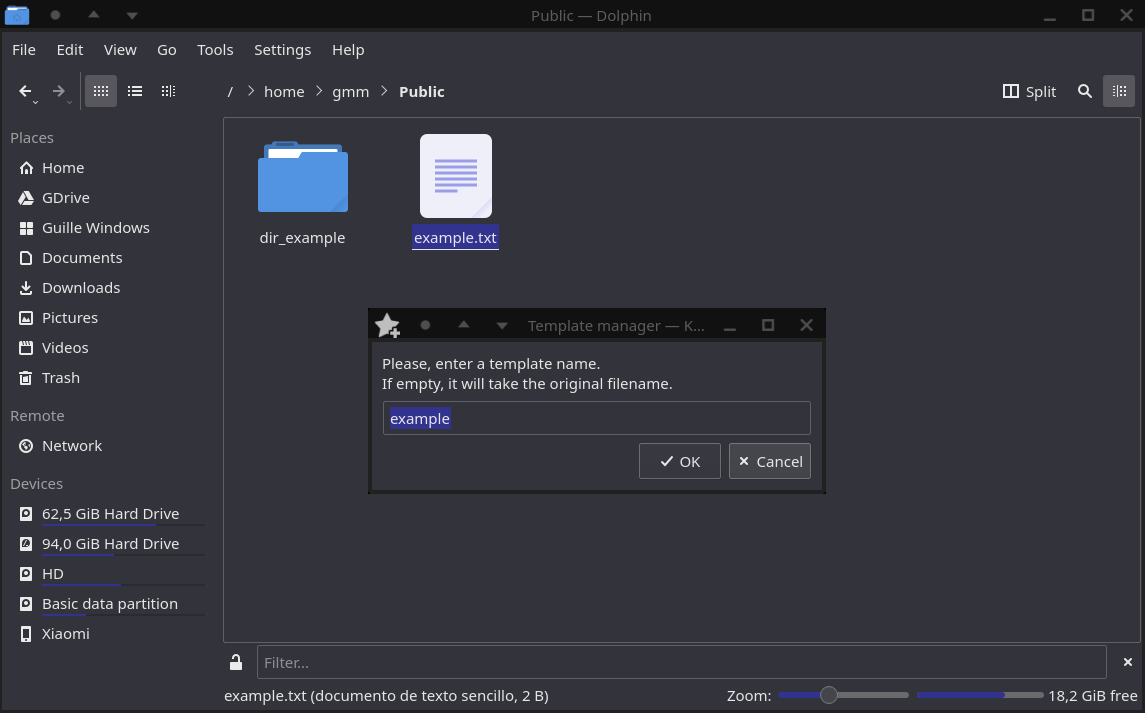Open the Edit menu
Screen dimensions: 1145x713
[69, 50]
